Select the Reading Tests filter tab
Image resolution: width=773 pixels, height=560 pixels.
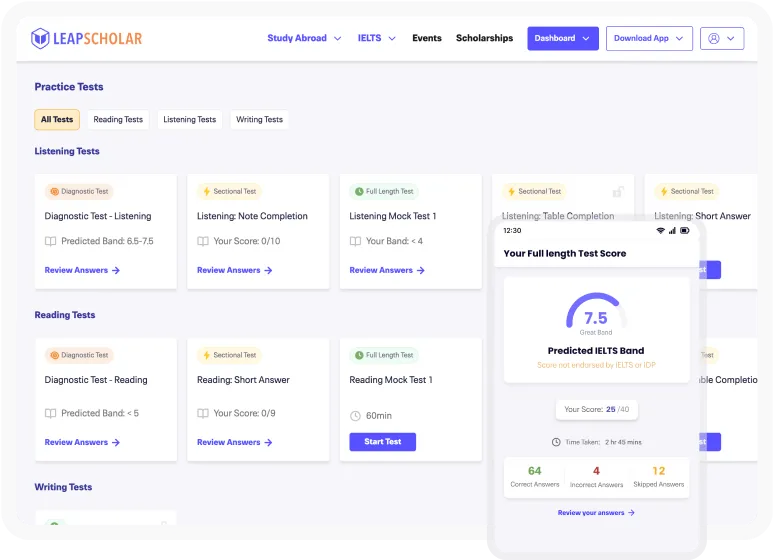[x=118, y=119]
